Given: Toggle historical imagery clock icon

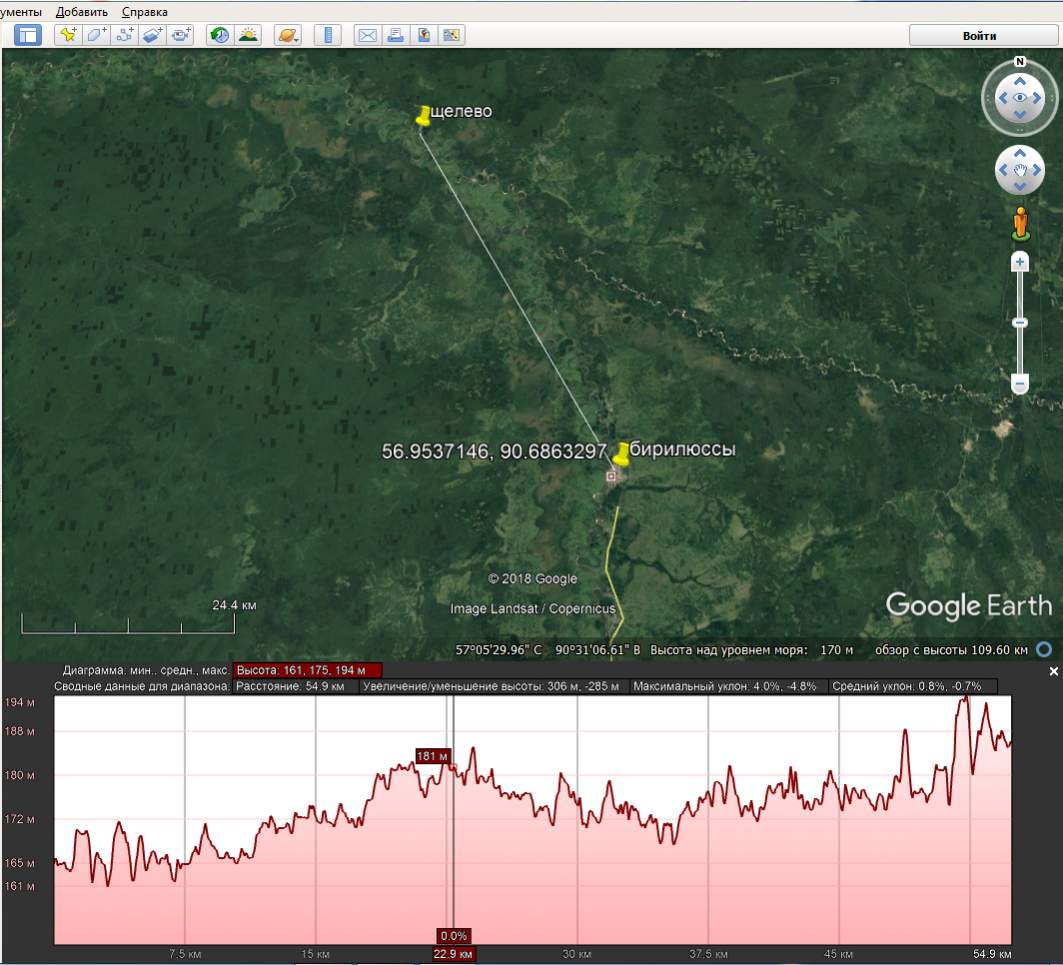Looking at the screenshot, I should click(219, 35).
